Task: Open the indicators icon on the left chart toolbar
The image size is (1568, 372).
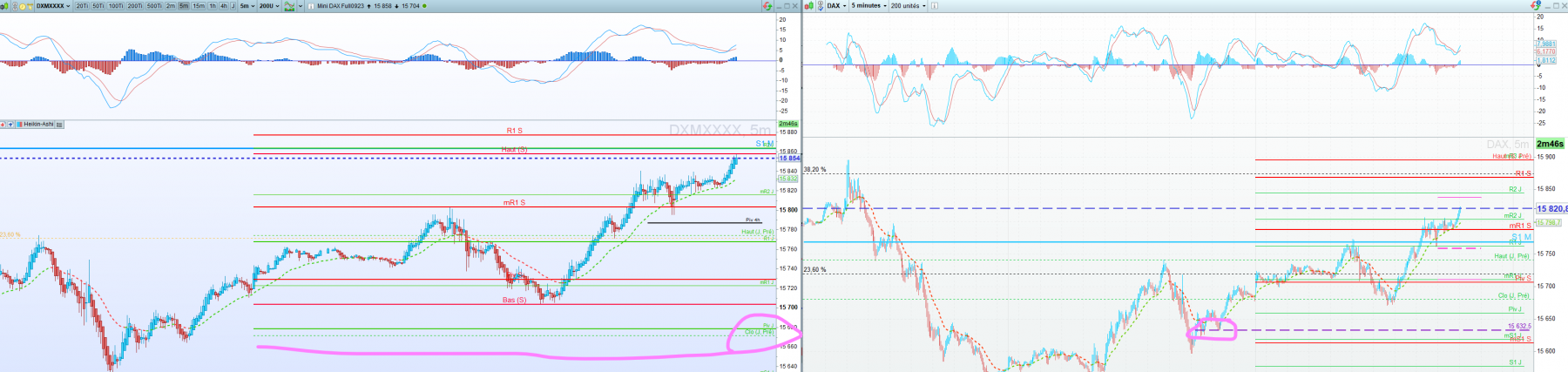Action: click(289, 5)
